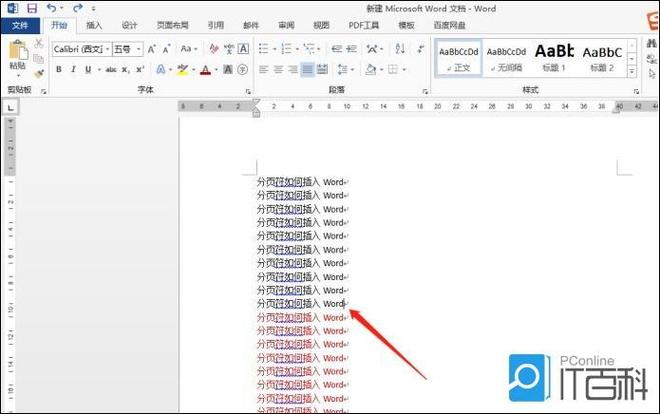Apply the 正文 style
Image resolution: width=660 pixels, height=414 pixels.
pyautogui.click(x=458, y=58)
